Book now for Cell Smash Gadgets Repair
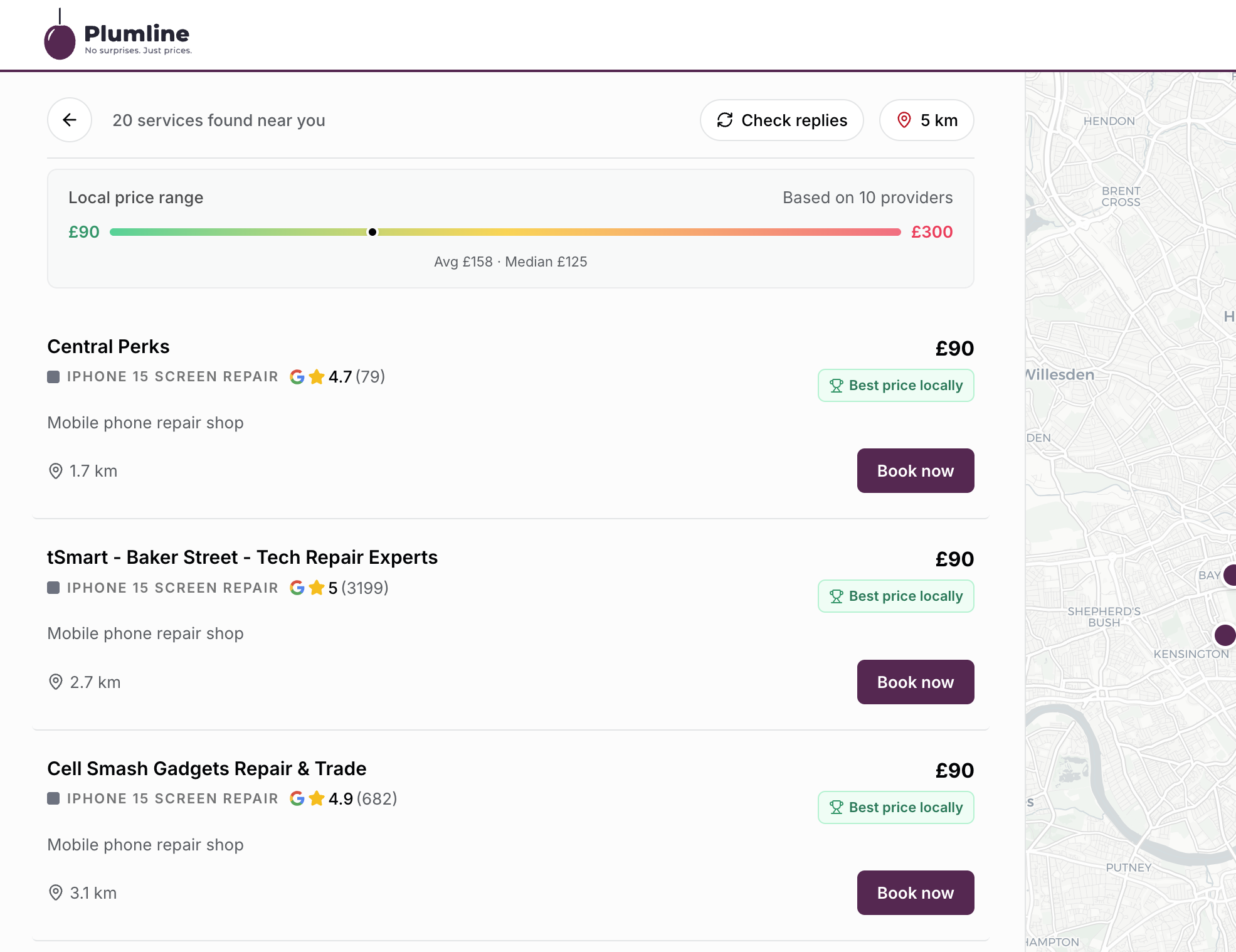The image size is (1236, 952). [x=915, y=892]
